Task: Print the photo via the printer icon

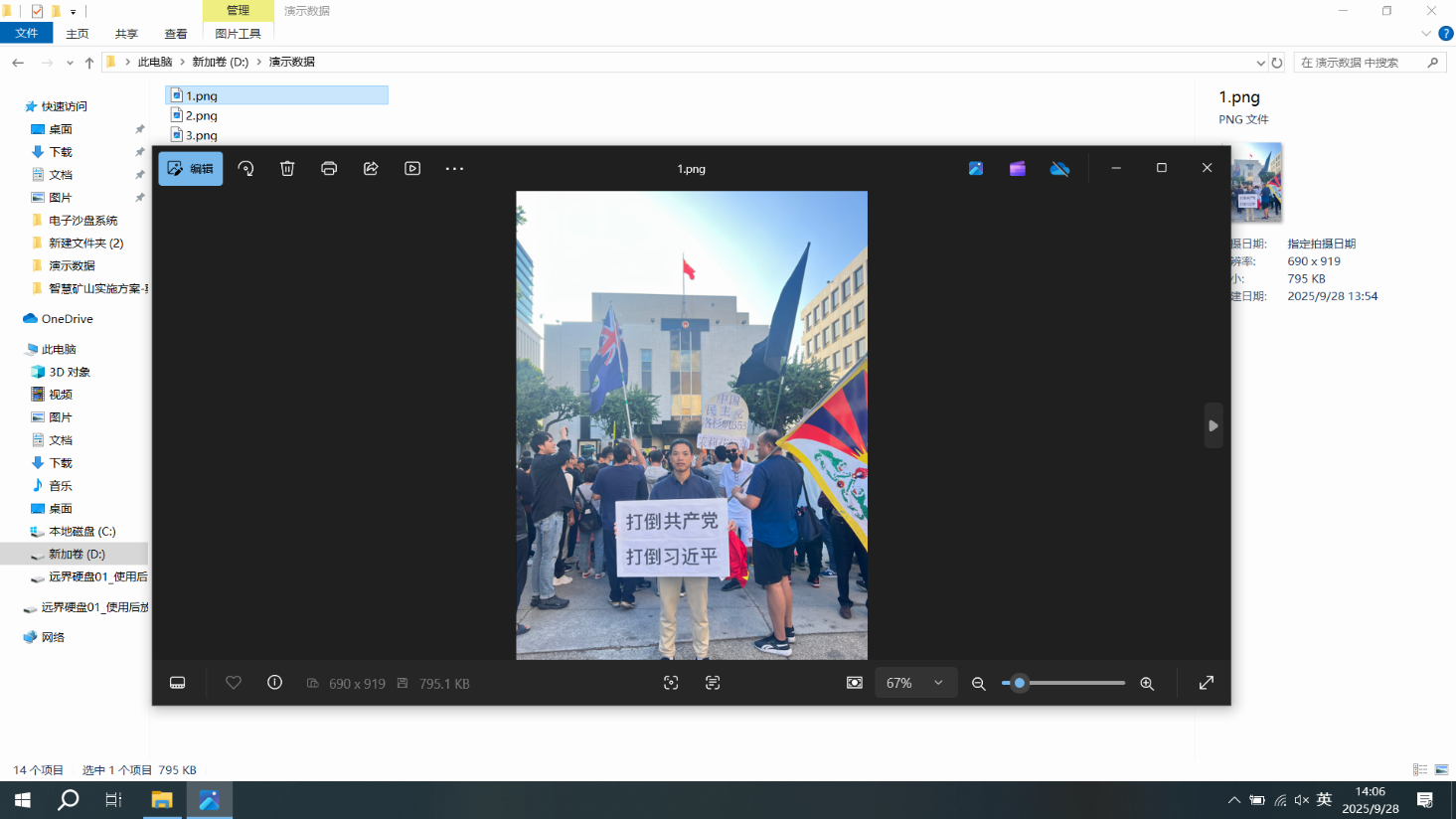Action: coord(329,169)
